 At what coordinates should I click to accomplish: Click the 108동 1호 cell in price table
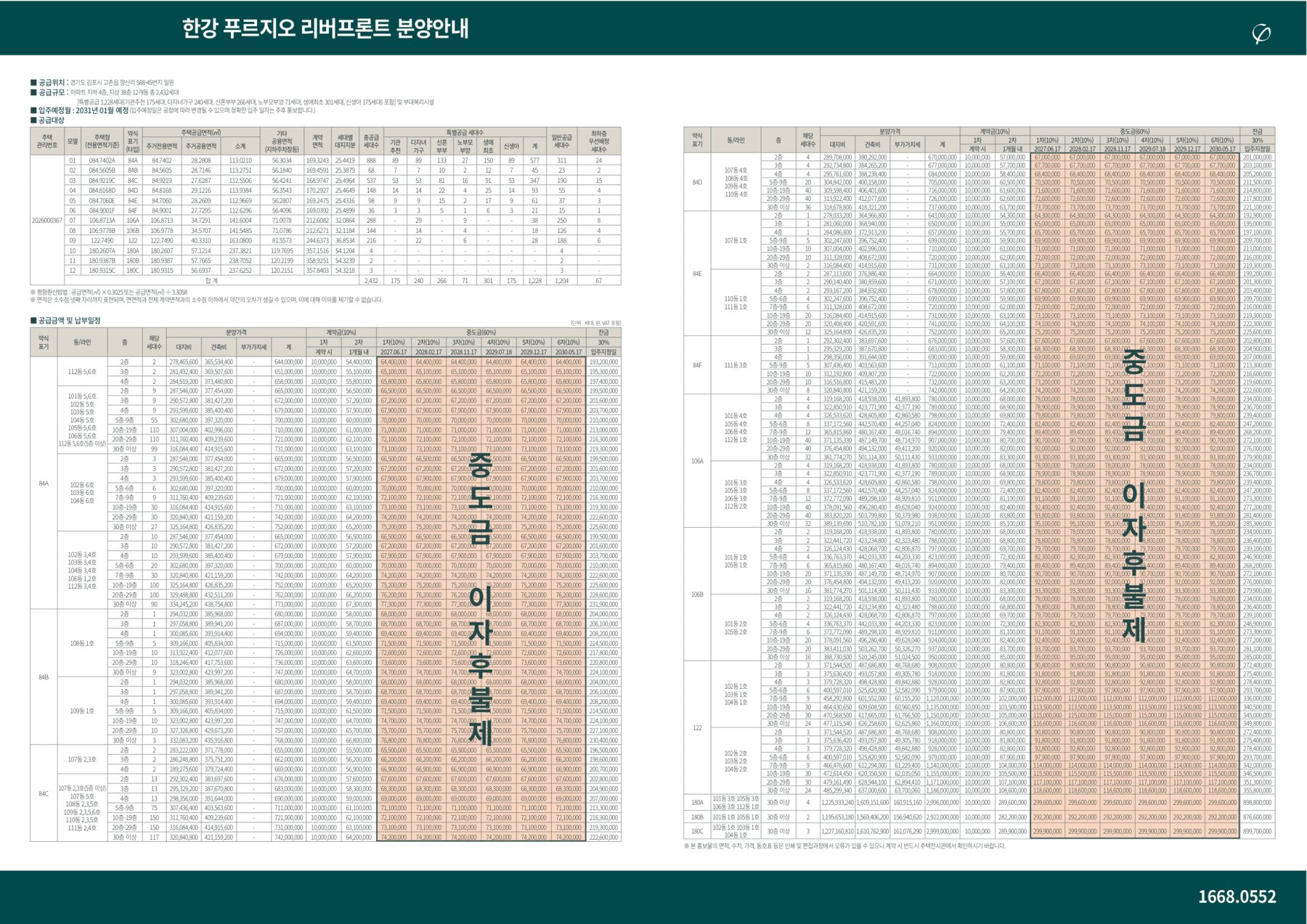82,643
